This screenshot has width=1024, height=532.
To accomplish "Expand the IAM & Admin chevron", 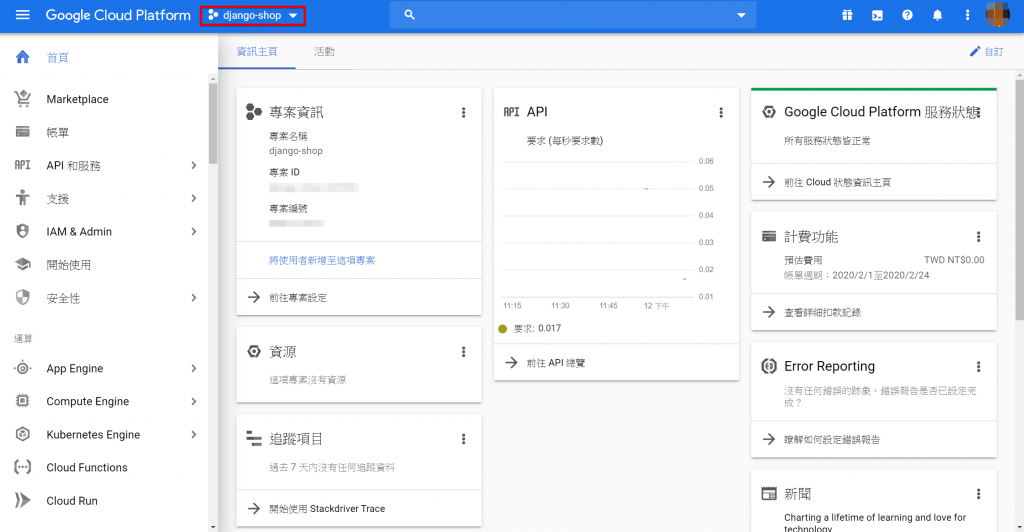I will (x=193, y=232).
